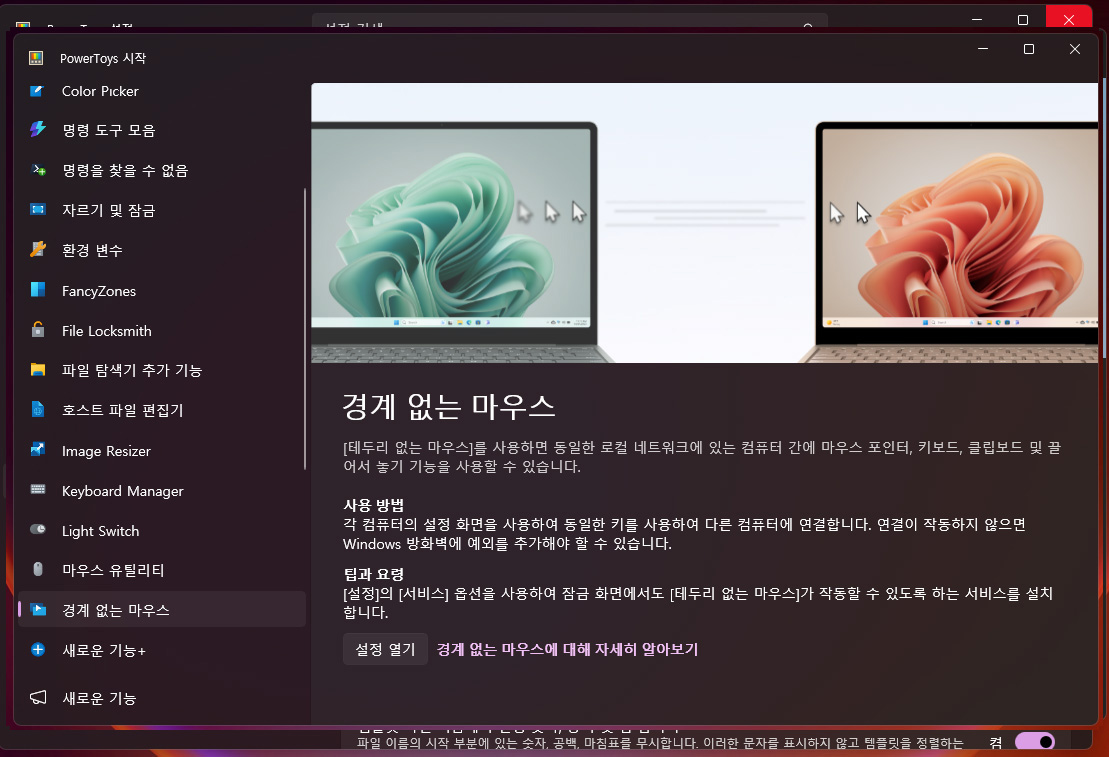The height and width of the screenshot is (757, 1109).
Task: Close the background PowerToys settings window
Action: pos(1068,19)
